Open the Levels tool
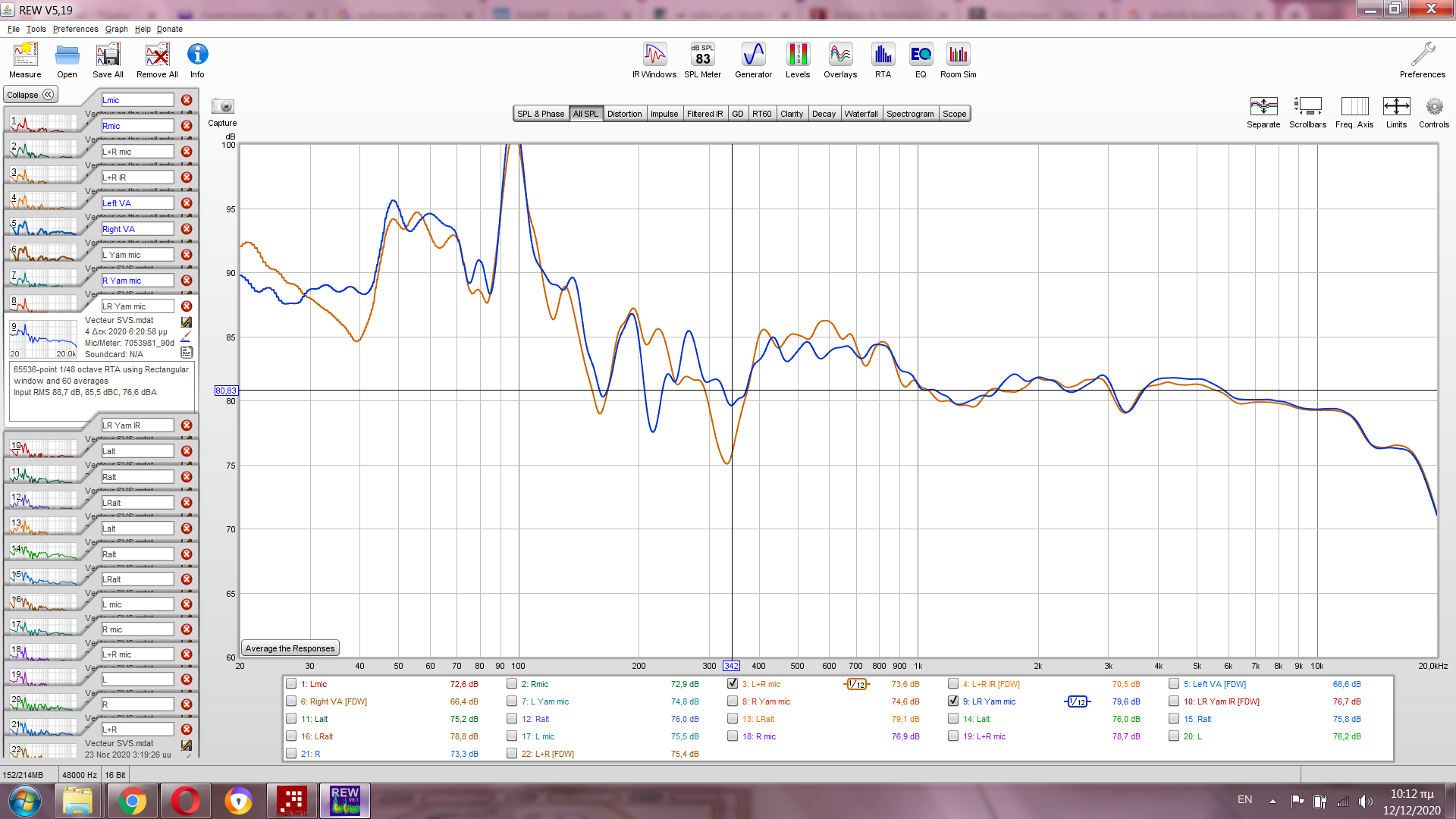The height and width of the screenshot is (819, 1456). [x=798, y=60]
